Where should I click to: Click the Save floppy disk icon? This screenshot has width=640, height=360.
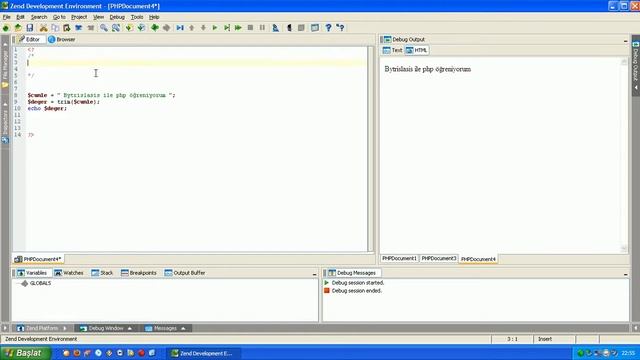click(x=30, y=28)
